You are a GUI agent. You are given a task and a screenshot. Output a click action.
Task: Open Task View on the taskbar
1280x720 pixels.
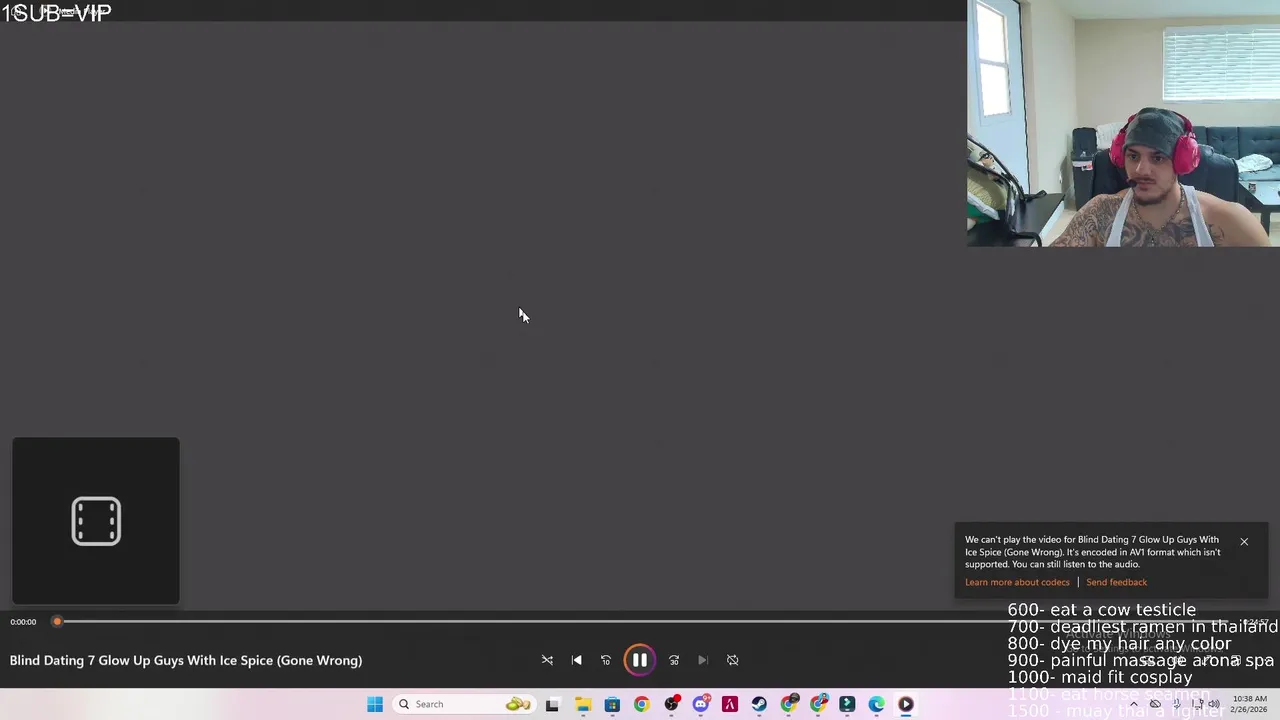552,704
